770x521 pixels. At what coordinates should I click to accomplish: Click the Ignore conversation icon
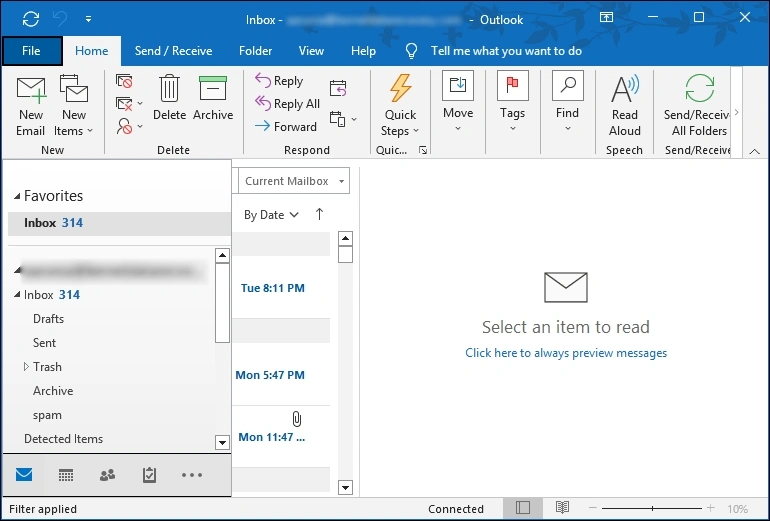coord(124,81)
